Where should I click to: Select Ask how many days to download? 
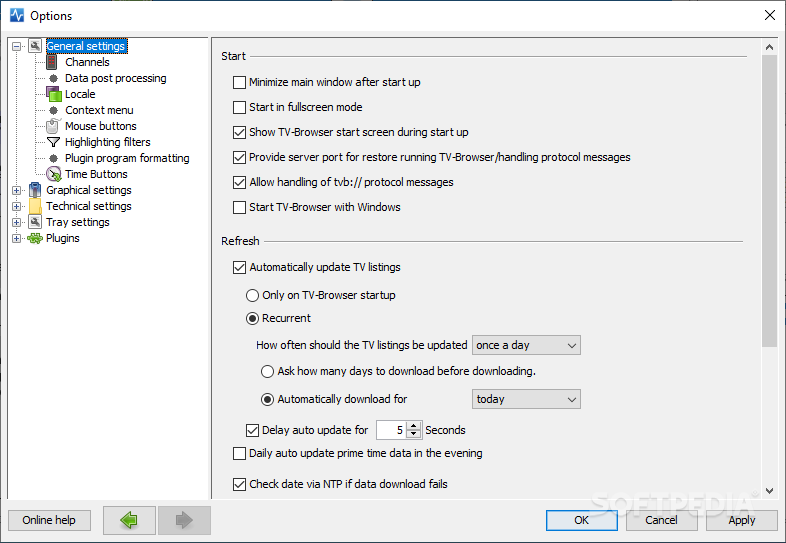tap(268, 372)
